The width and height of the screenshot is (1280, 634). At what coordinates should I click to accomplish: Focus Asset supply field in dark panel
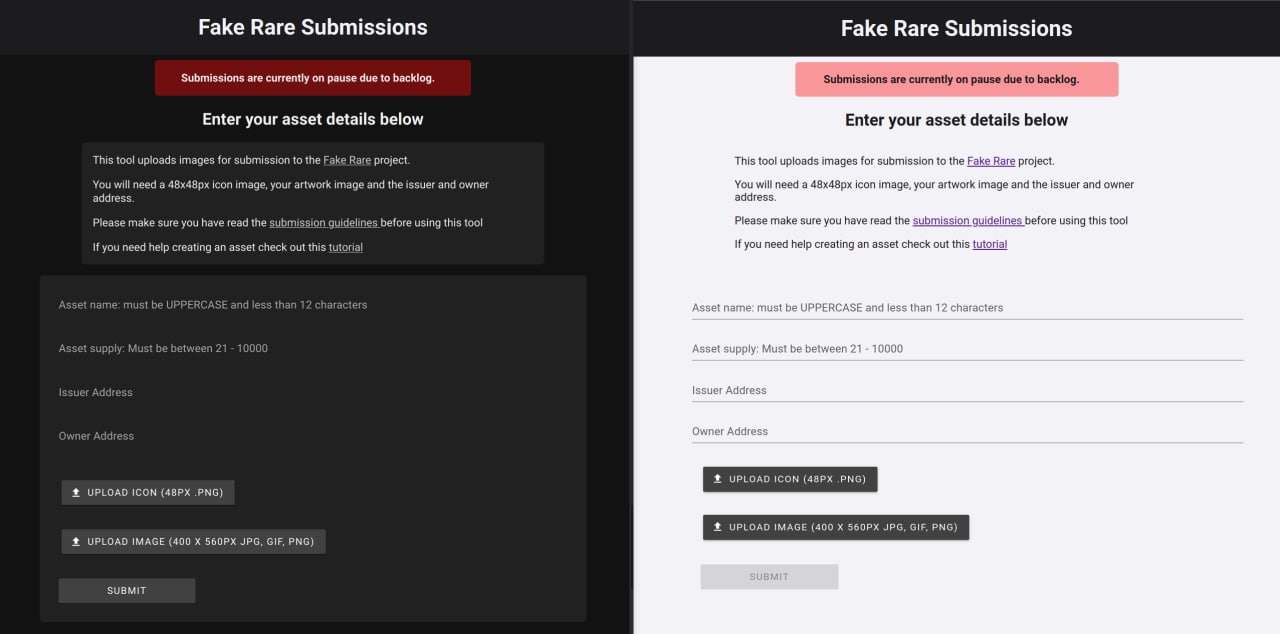click(312, 349)
